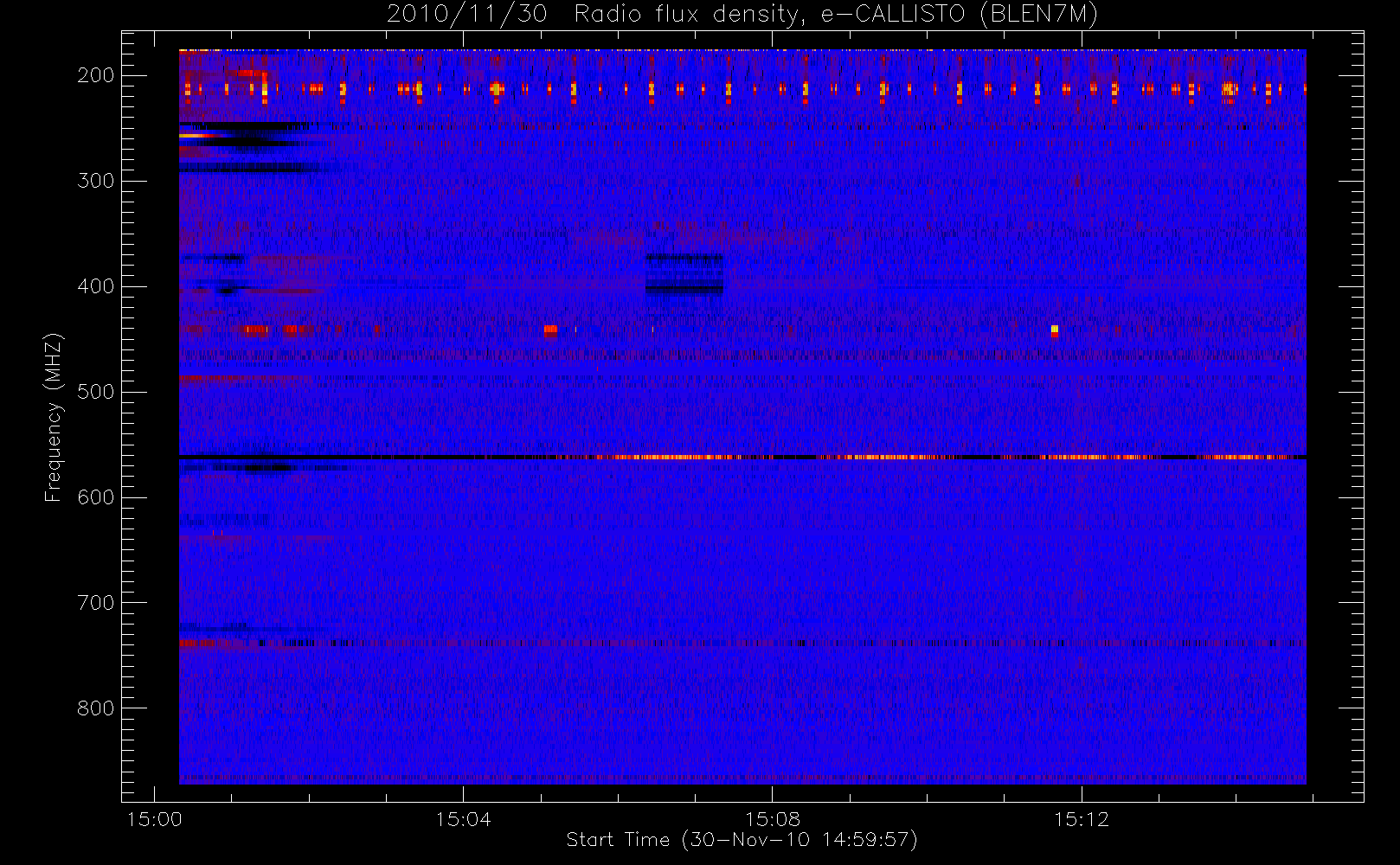1400x865 pixels.
Task: Click the plot title "Radio flux density, e-CALLISTO (BLEN7M)"
Action: point(836,15)
